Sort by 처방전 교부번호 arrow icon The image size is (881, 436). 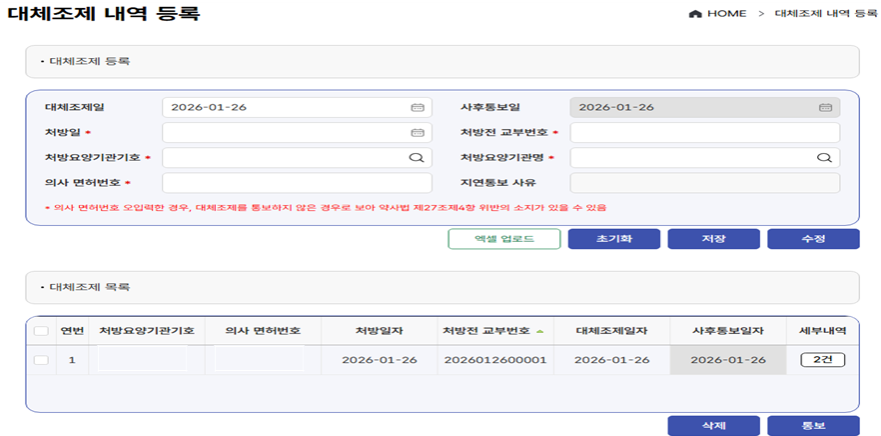click(541, 331)
